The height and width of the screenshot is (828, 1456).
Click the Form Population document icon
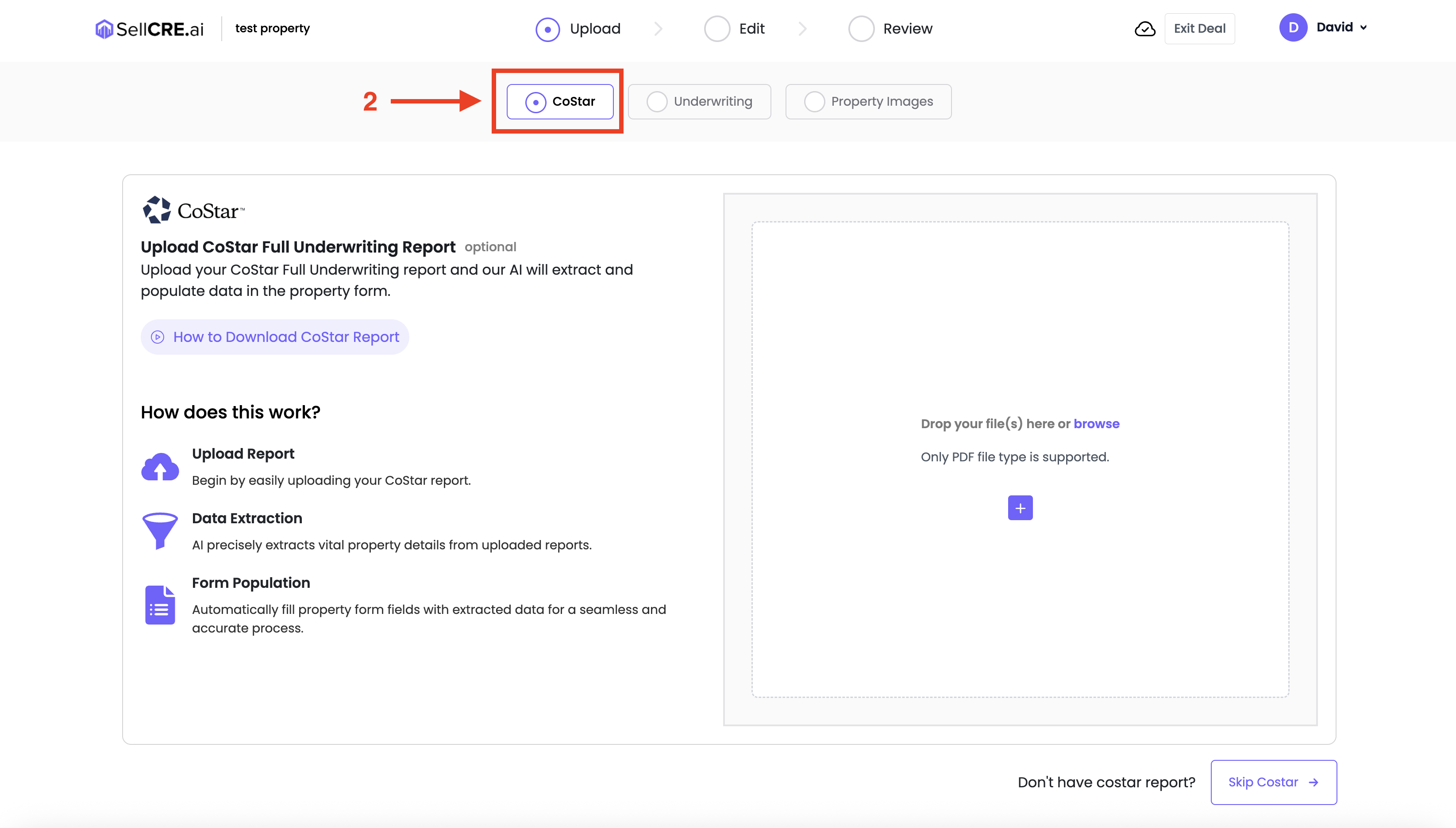coord(160,605)
